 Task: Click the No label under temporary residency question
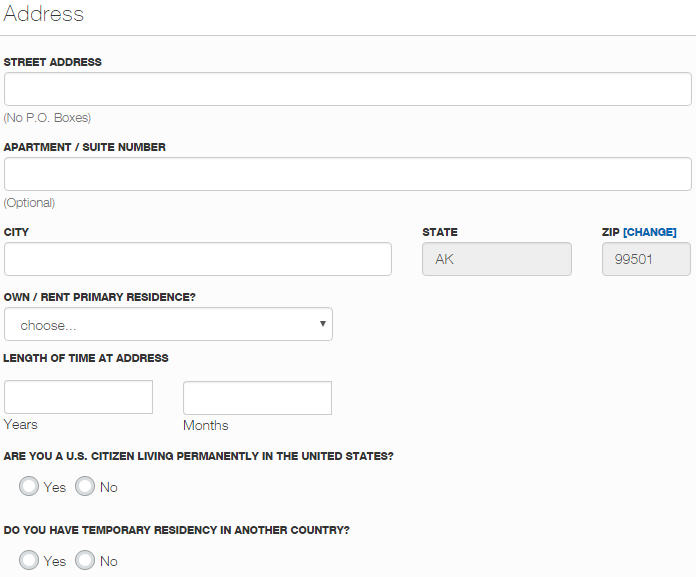pos(109,561)
